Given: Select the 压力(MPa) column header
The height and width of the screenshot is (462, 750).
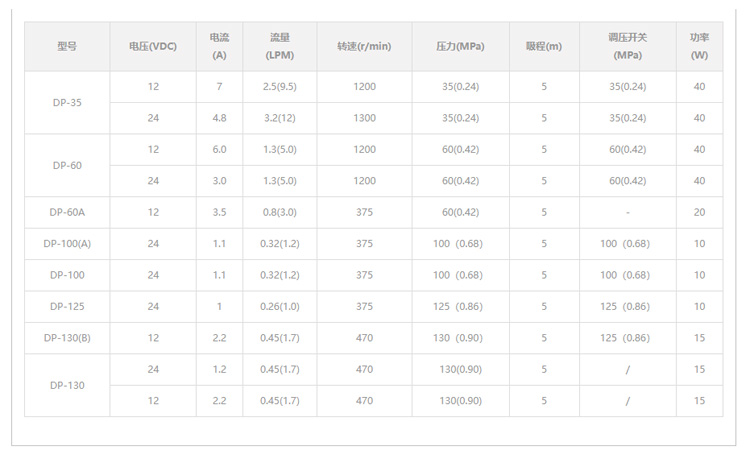Looking at the screenshot, I should 460,46.
